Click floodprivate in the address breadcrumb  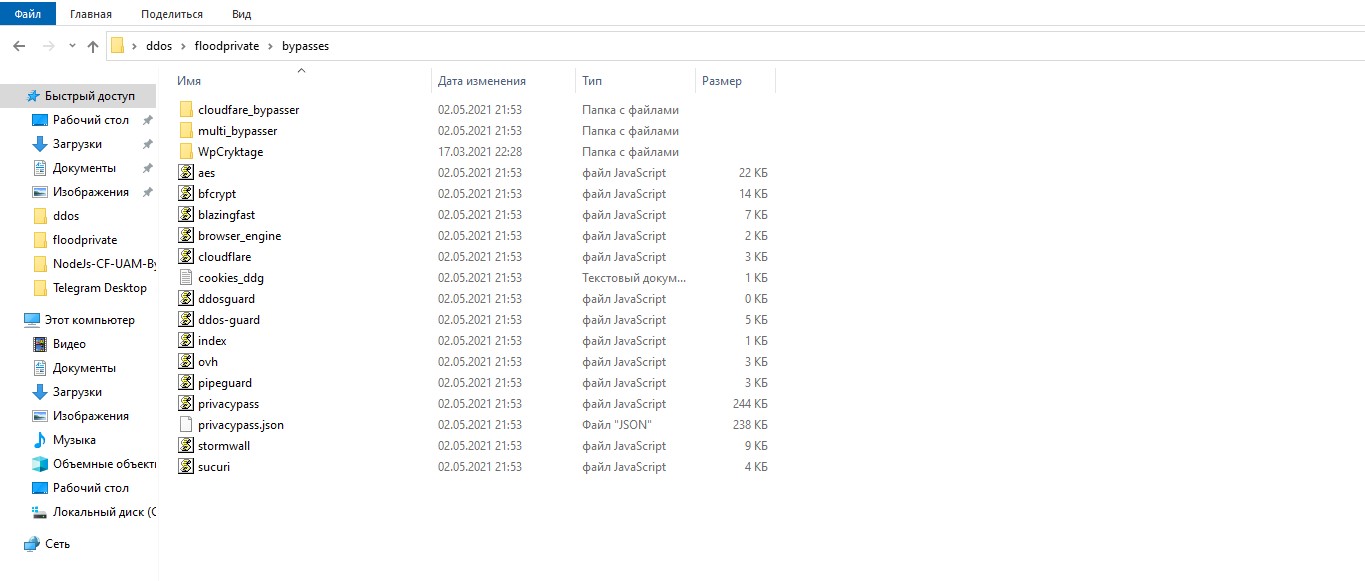pos(226,46)
